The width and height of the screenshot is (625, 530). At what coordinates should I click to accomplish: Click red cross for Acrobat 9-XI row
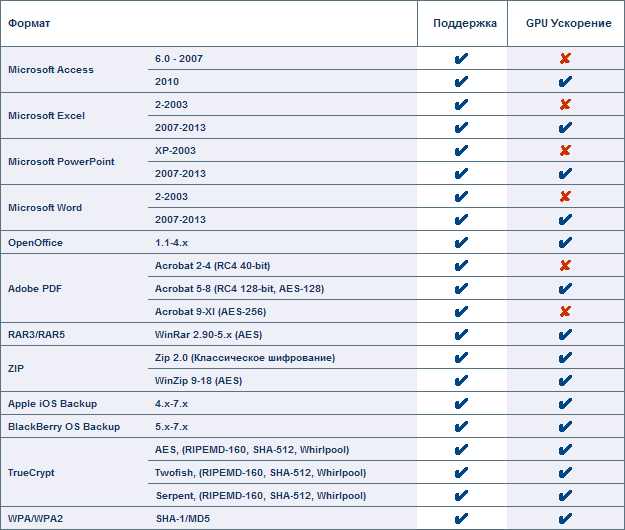565,312
